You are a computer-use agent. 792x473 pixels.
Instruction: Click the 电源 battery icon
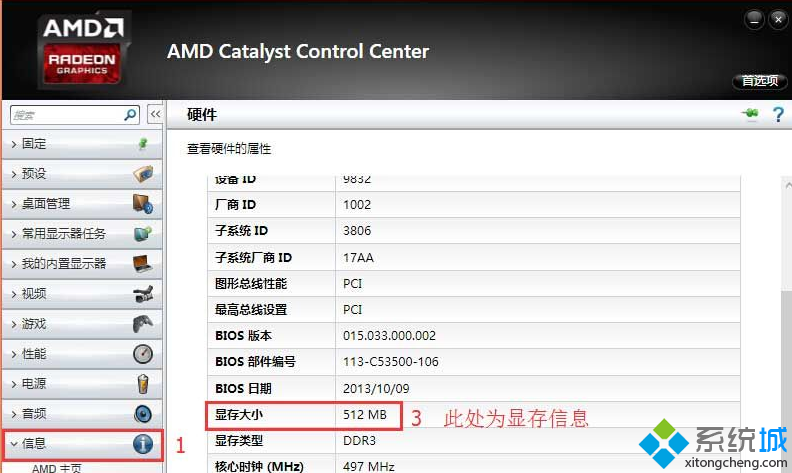point(143,384)
